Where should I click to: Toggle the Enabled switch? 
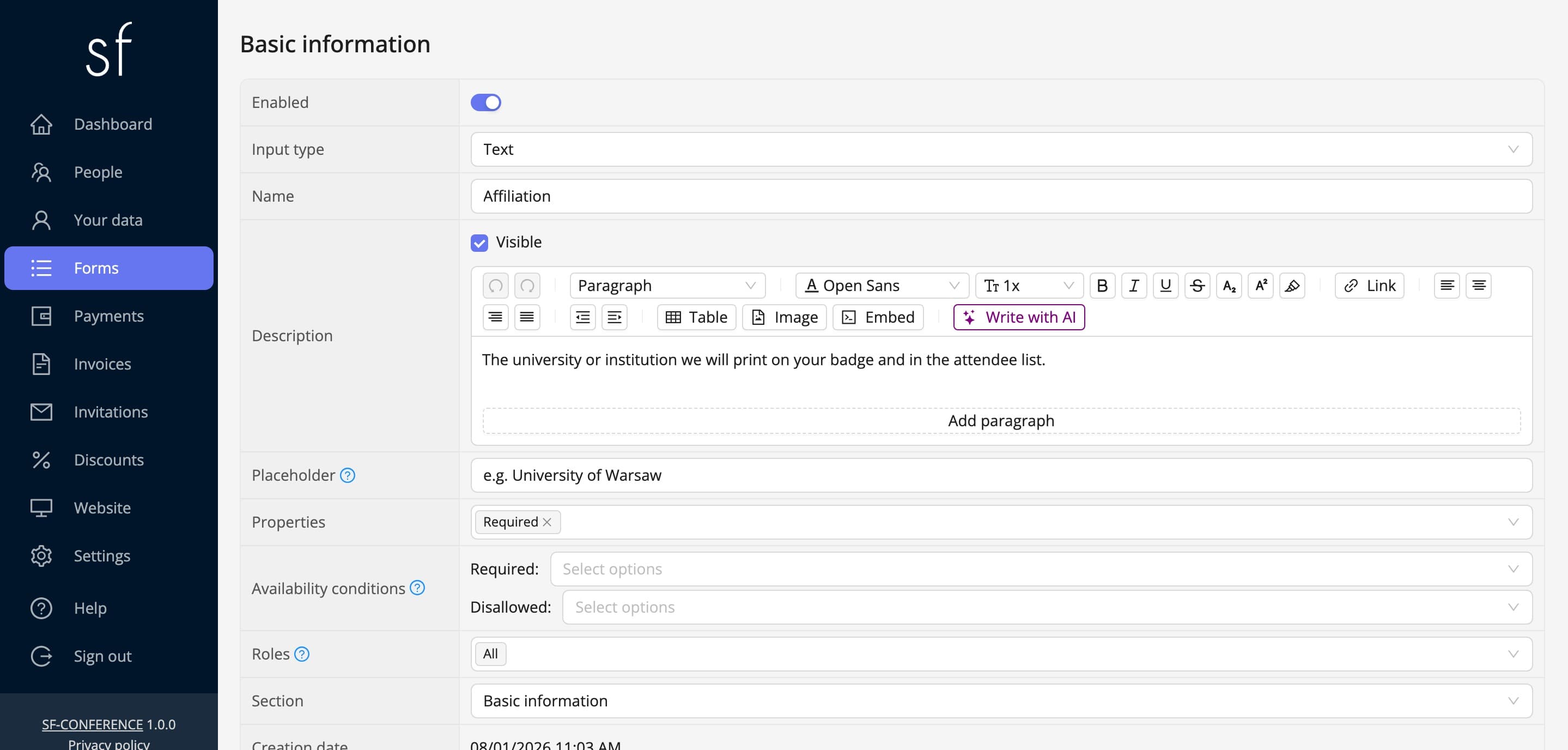[486, 102]
